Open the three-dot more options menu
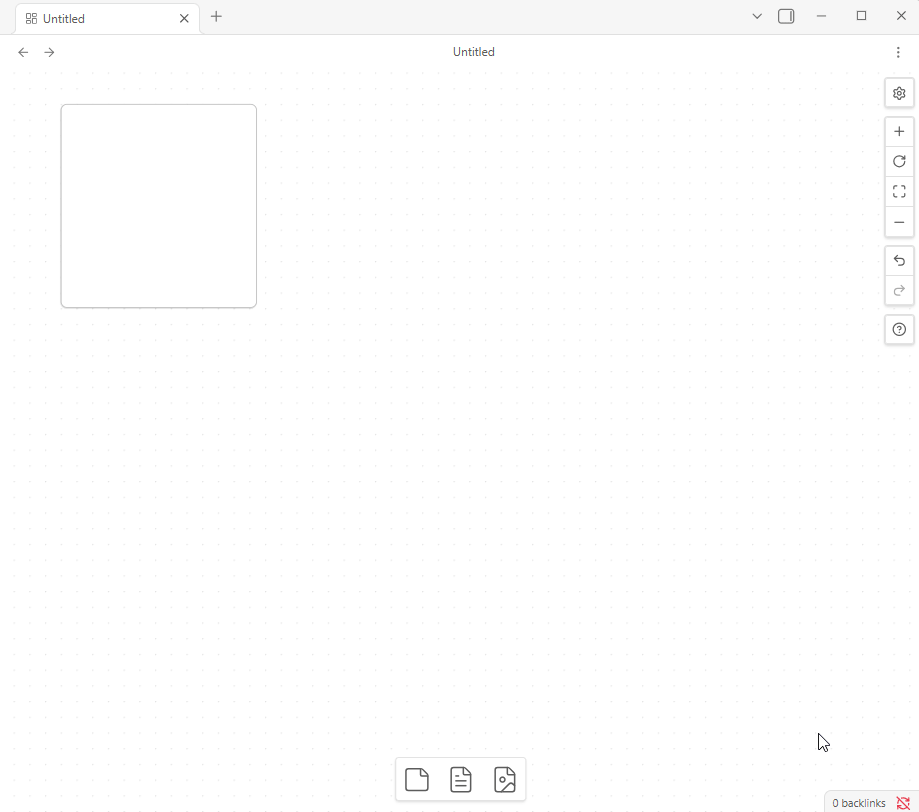This screenshot has width=919, height=812. tap(898, 52)
